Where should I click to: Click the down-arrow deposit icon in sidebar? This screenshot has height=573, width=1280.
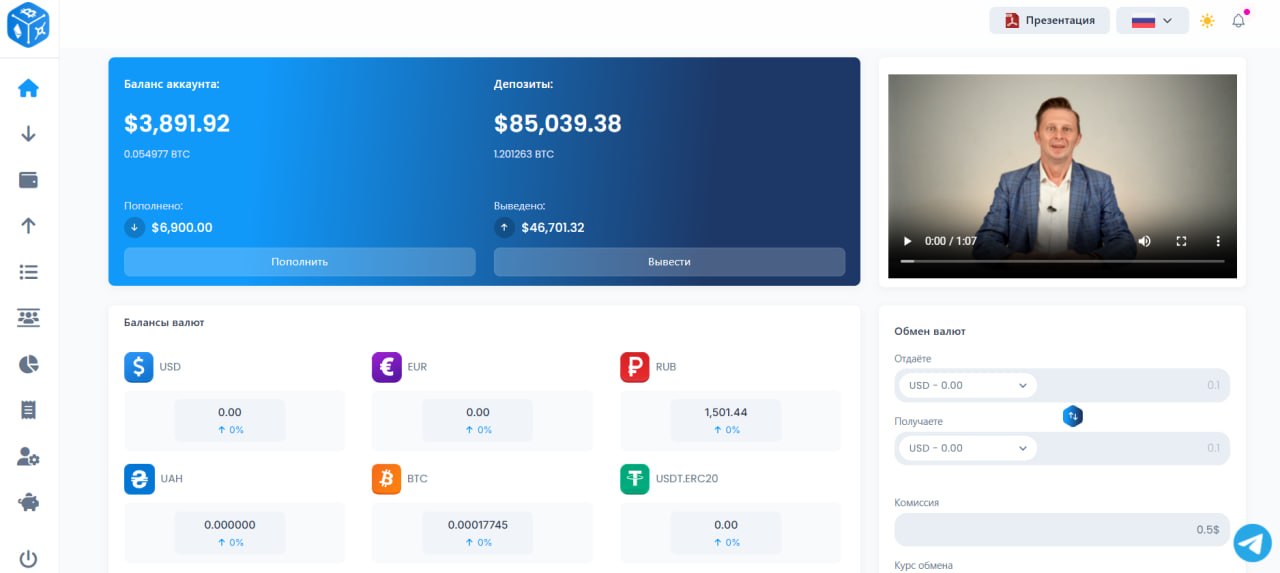[x=28, y=134]
